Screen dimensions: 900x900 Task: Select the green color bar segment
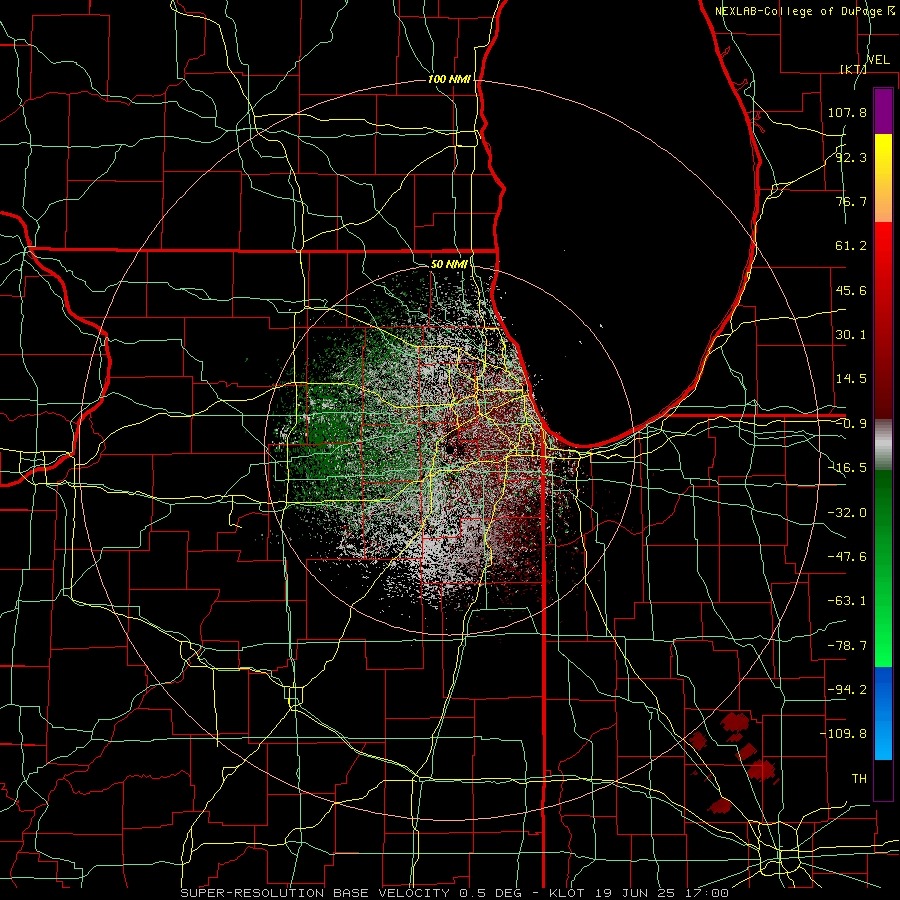tap(883, 568)
